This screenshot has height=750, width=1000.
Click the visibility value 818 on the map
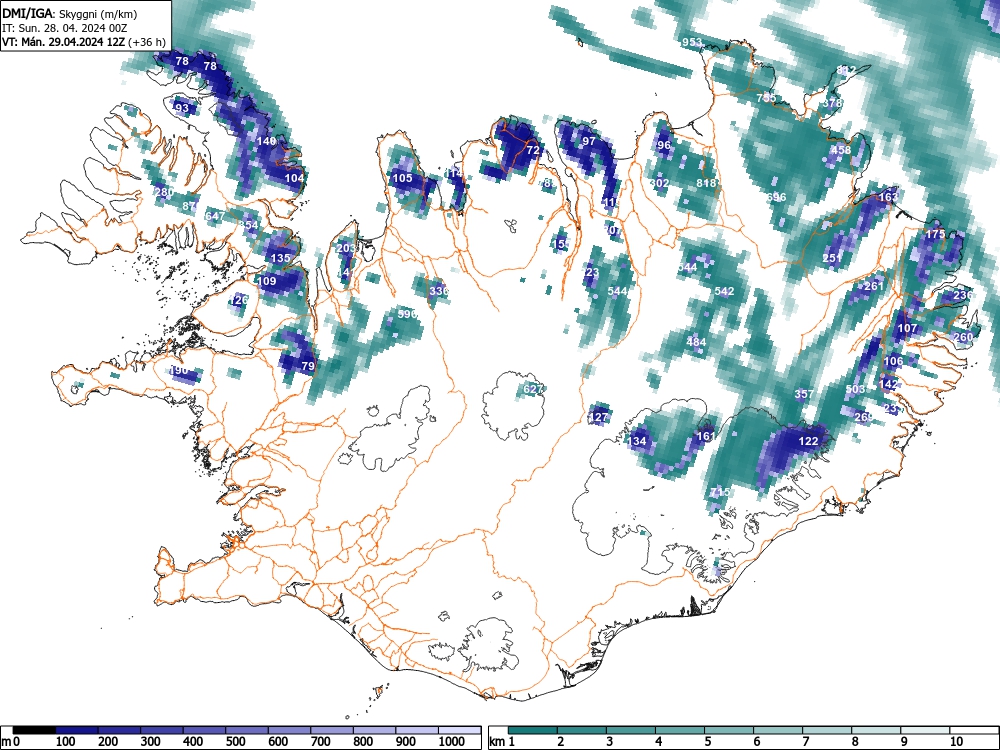click(x=707, y=183)
